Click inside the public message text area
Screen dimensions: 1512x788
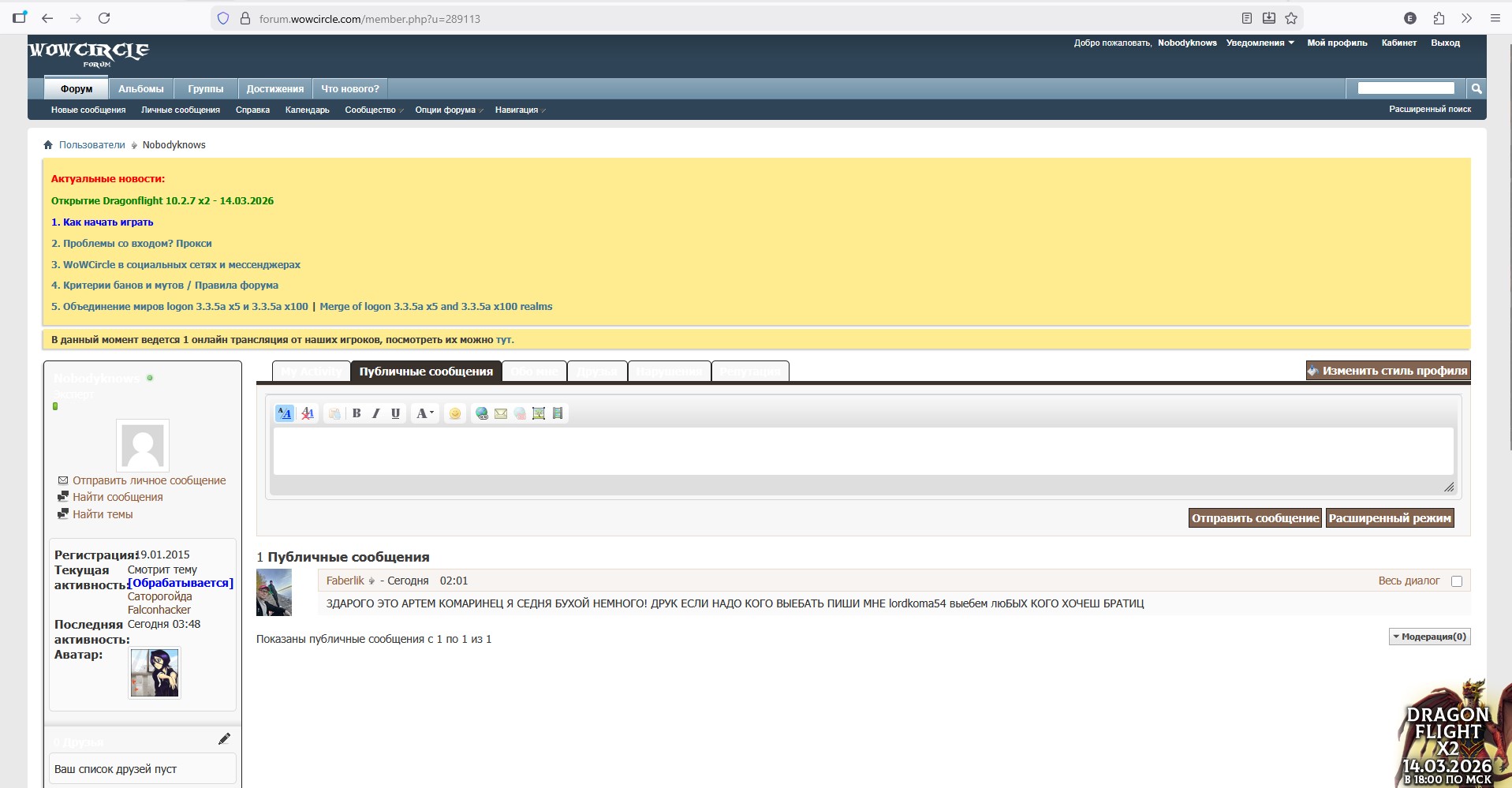coord(862,451)
